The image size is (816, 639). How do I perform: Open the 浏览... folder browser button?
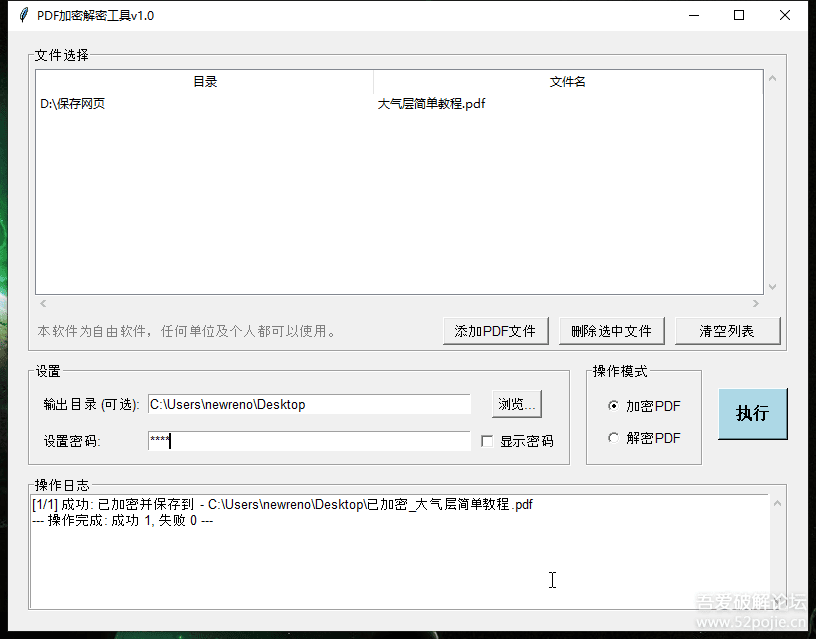tap(517, 404)
